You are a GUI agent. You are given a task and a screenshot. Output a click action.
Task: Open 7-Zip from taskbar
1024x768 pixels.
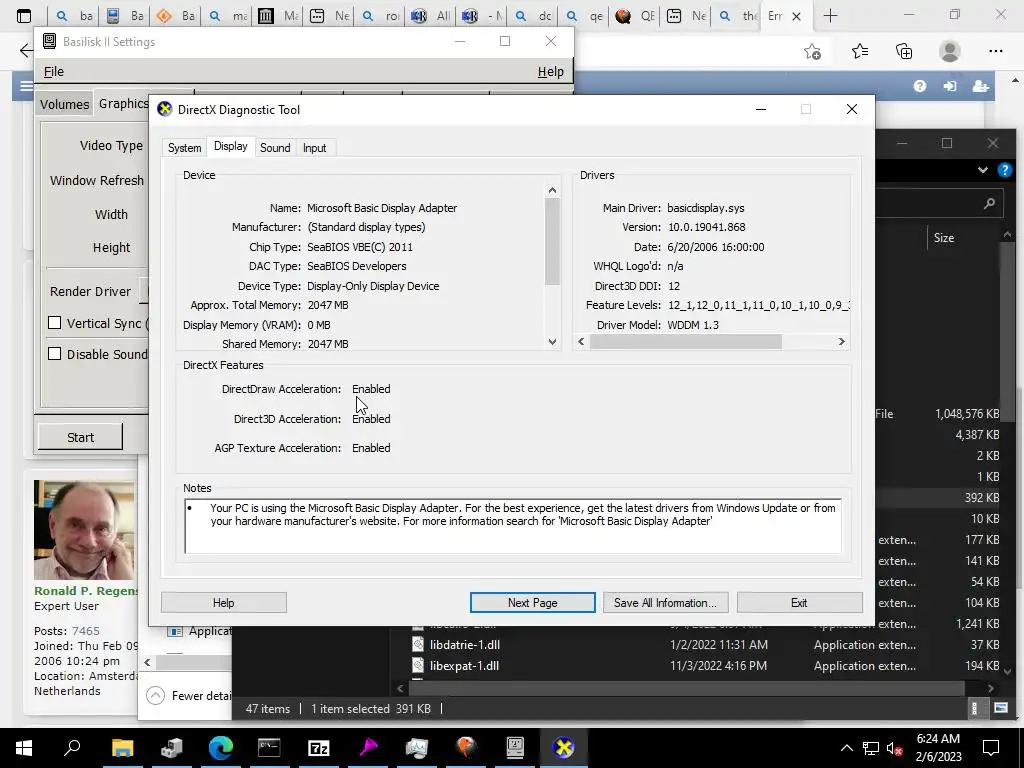point(319,748)
